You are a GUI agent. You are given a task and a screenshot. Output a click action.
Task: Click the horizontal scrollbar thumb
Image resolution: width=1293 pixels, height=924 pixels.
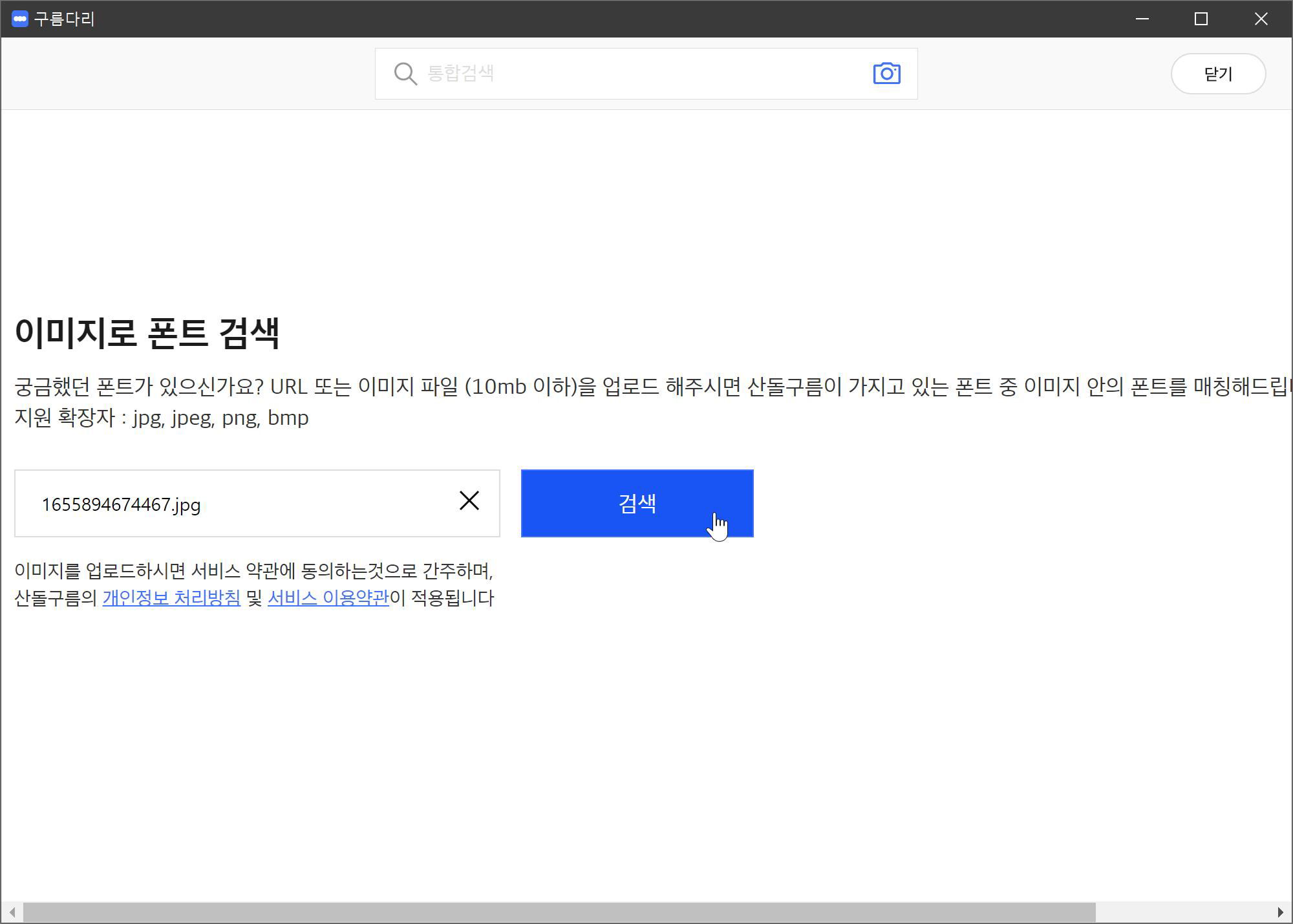[x=559, y=912]
